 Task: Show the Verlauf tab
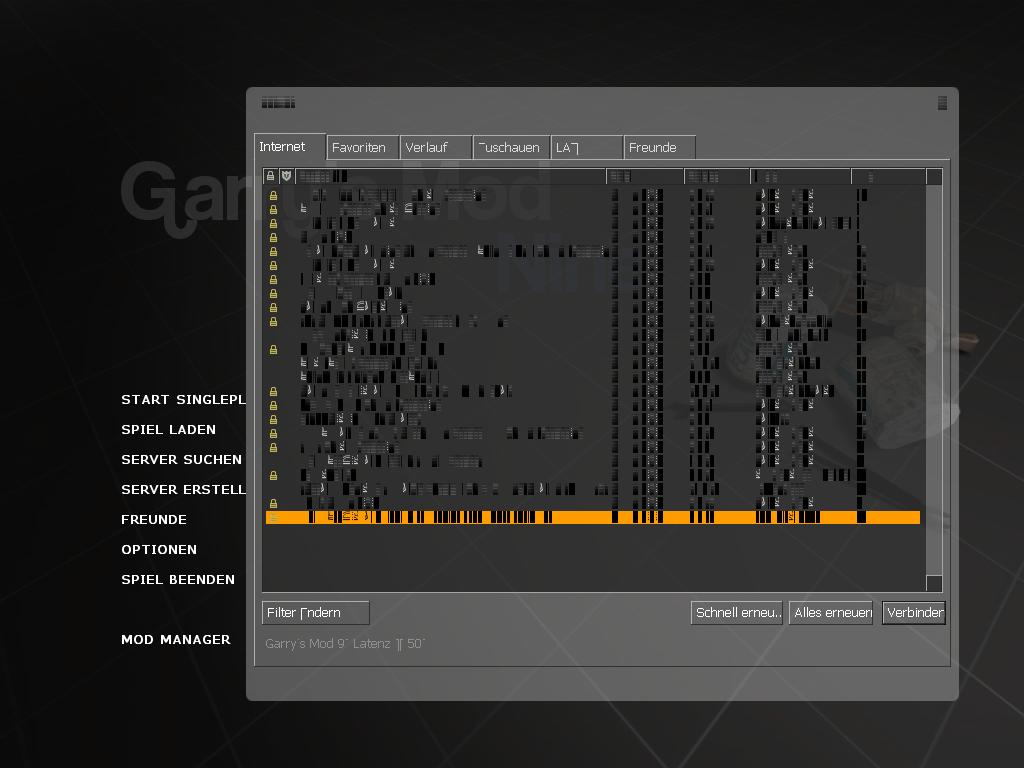click(x=436, y=148)
